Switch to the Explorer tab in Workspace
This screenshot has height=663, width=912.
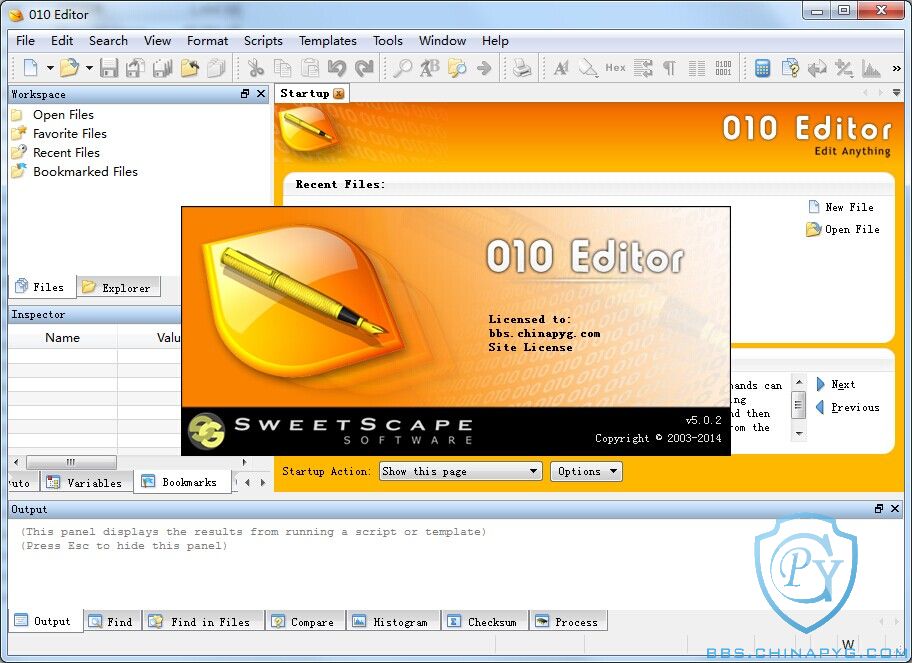[x=118, y=287]
